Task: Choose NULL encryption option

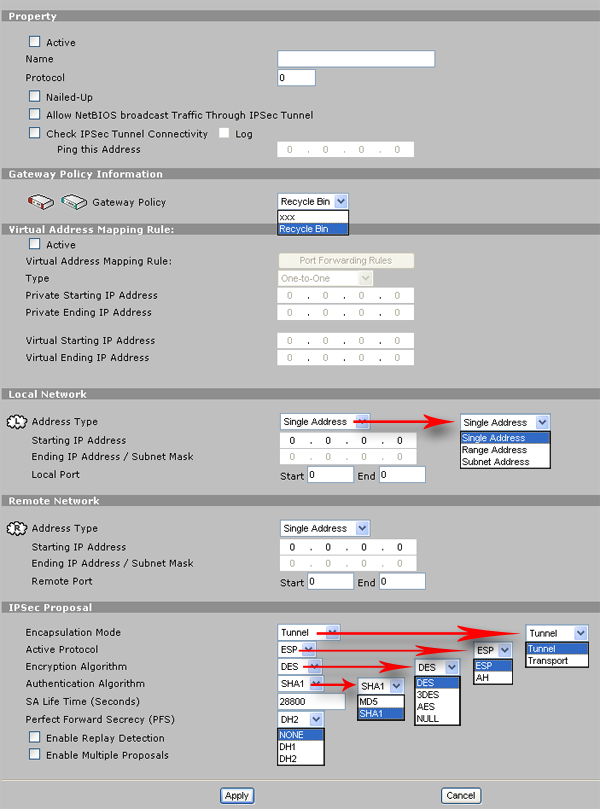Action: coord(436,718)
